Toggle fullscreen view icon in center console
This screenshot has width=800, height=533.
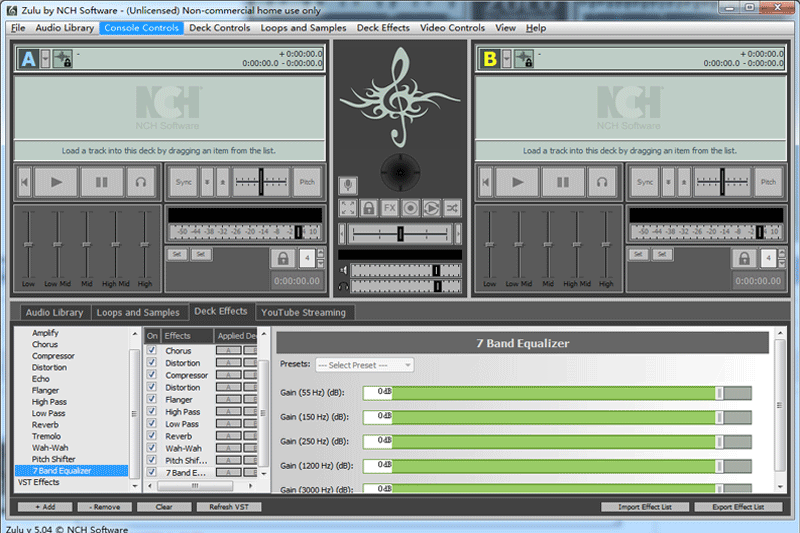(x=348, y=208)
